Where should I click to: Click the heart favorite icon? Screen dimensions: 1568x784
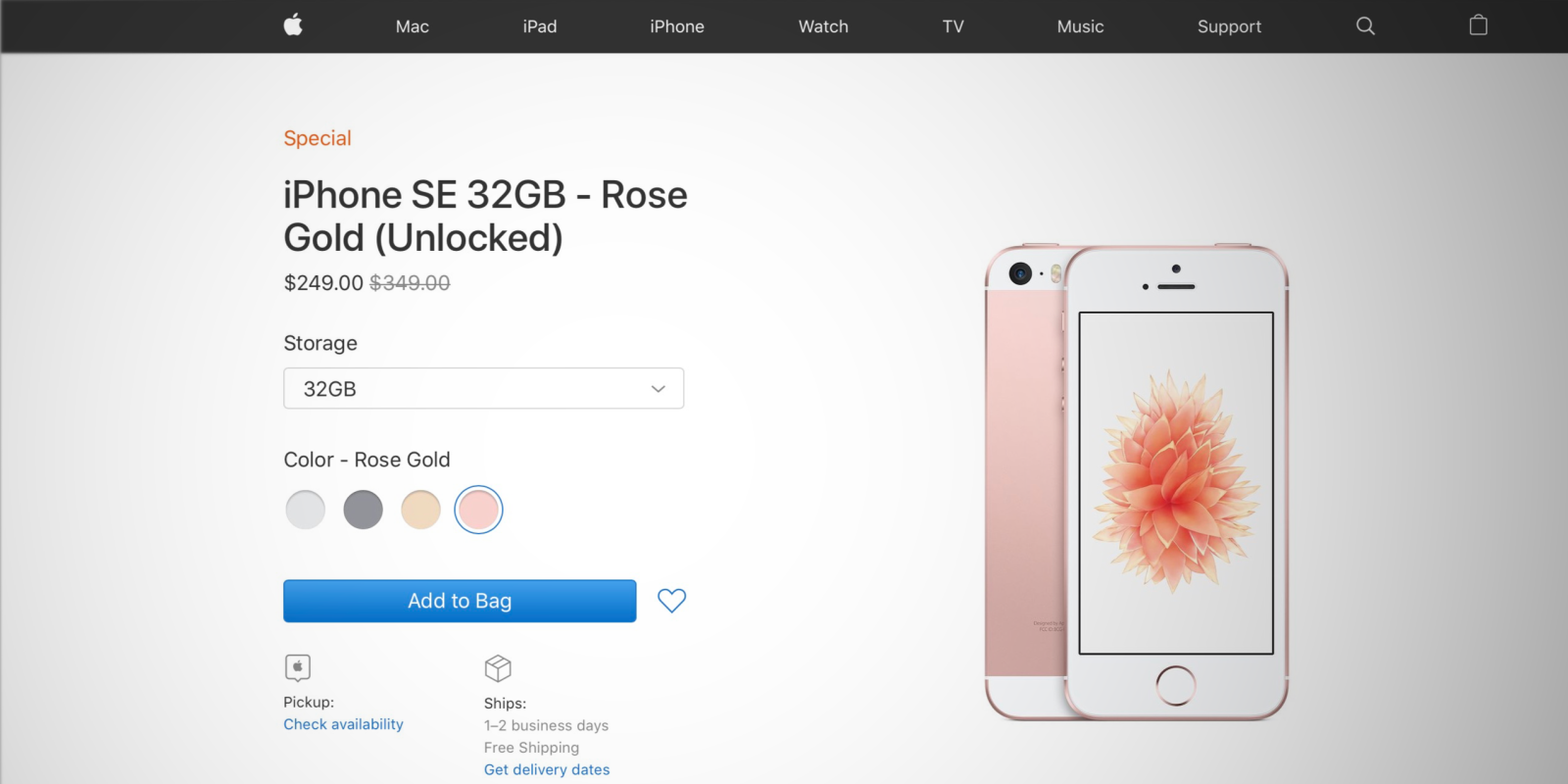[x=671, y=600]
